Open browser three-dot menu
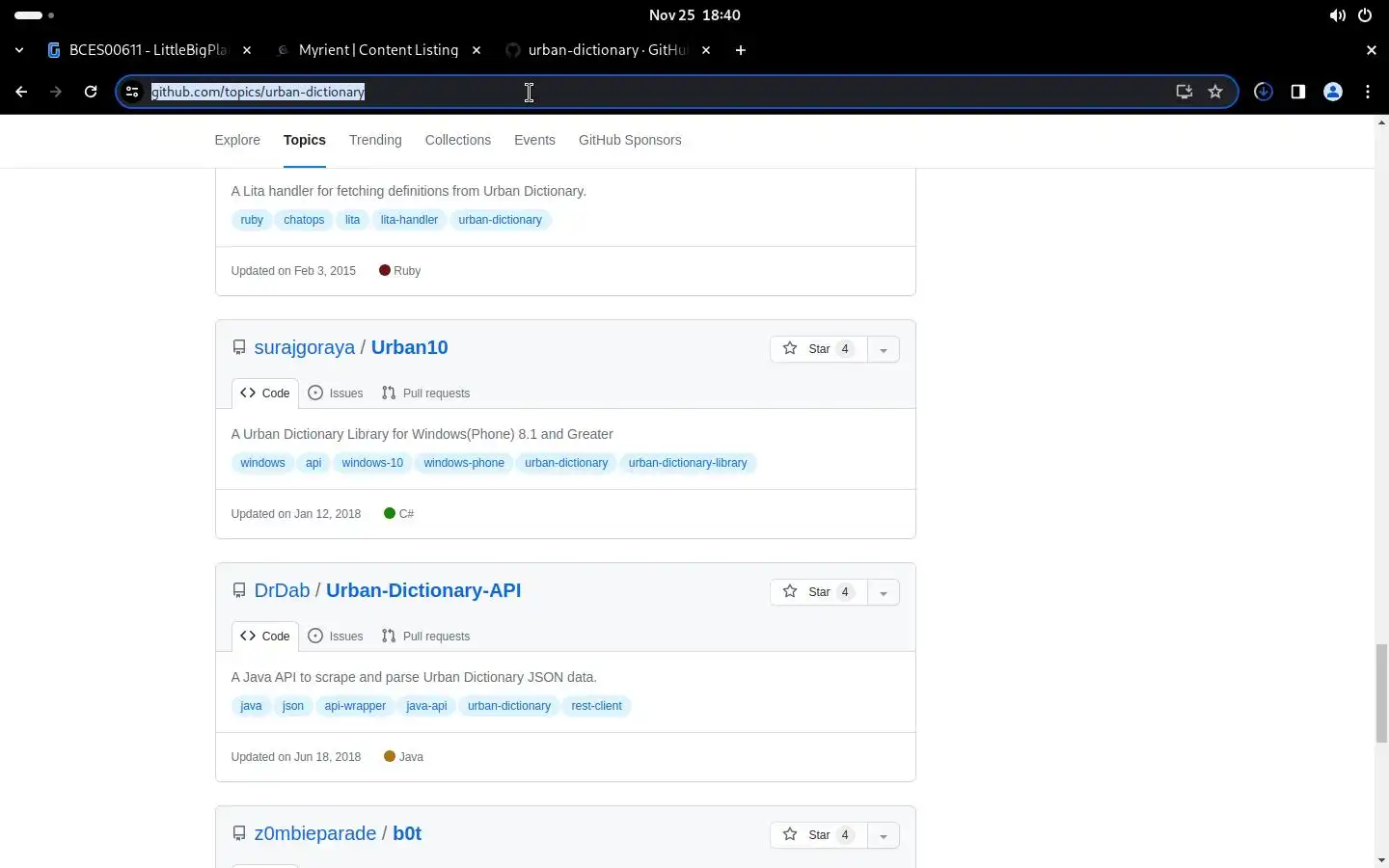 point(1368,92)
